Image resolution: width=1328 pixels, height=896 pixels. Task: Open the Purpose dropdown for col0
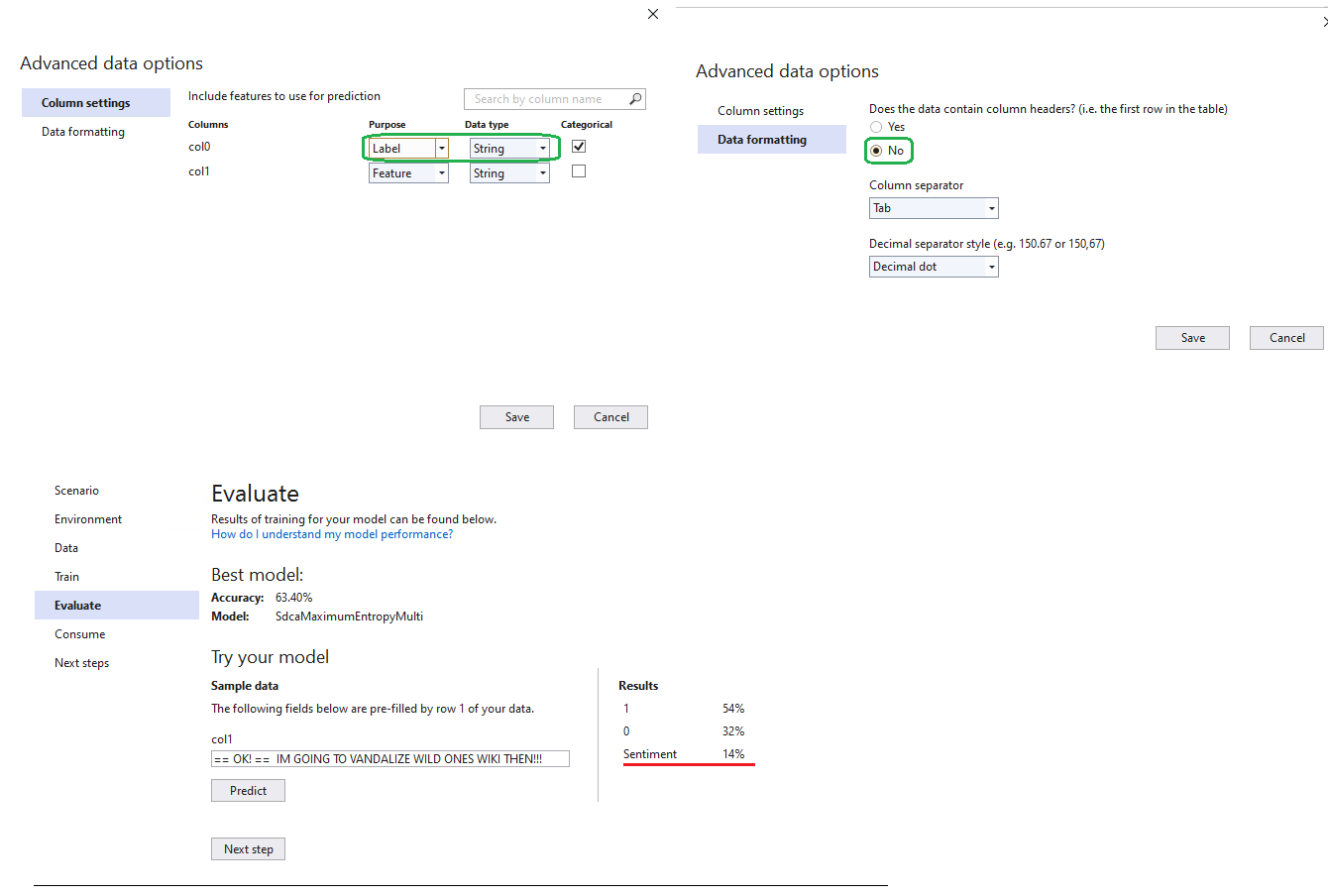(442, 146)
